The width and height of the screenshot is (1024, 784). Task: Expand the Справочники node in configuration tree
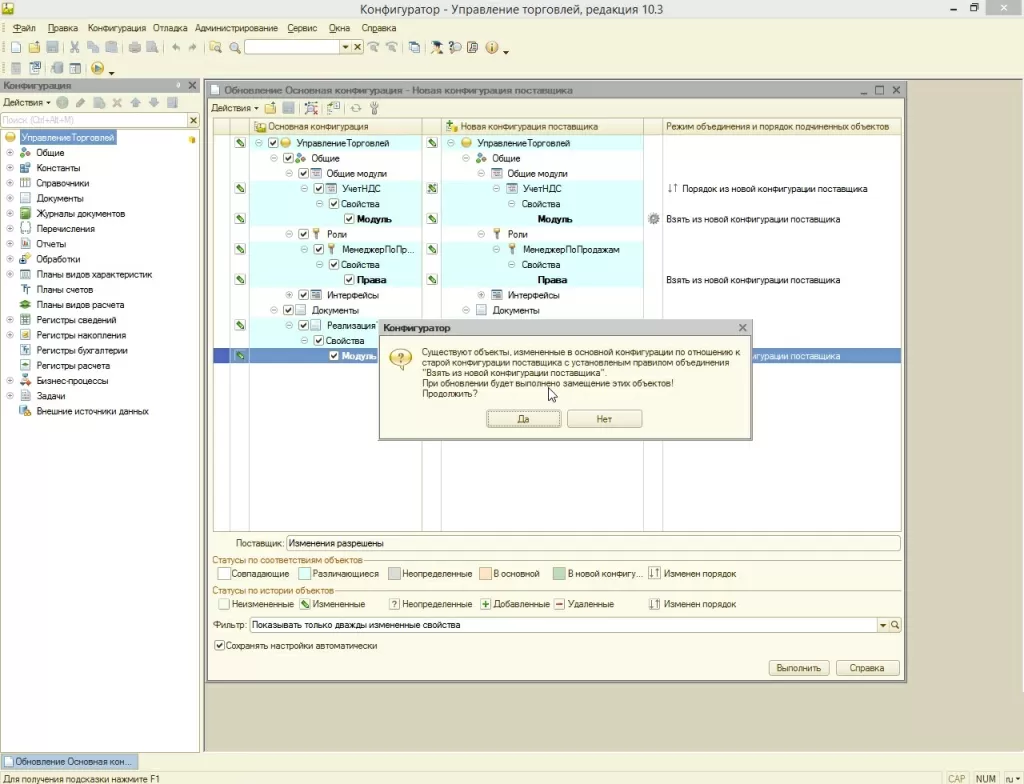point(10,183)
